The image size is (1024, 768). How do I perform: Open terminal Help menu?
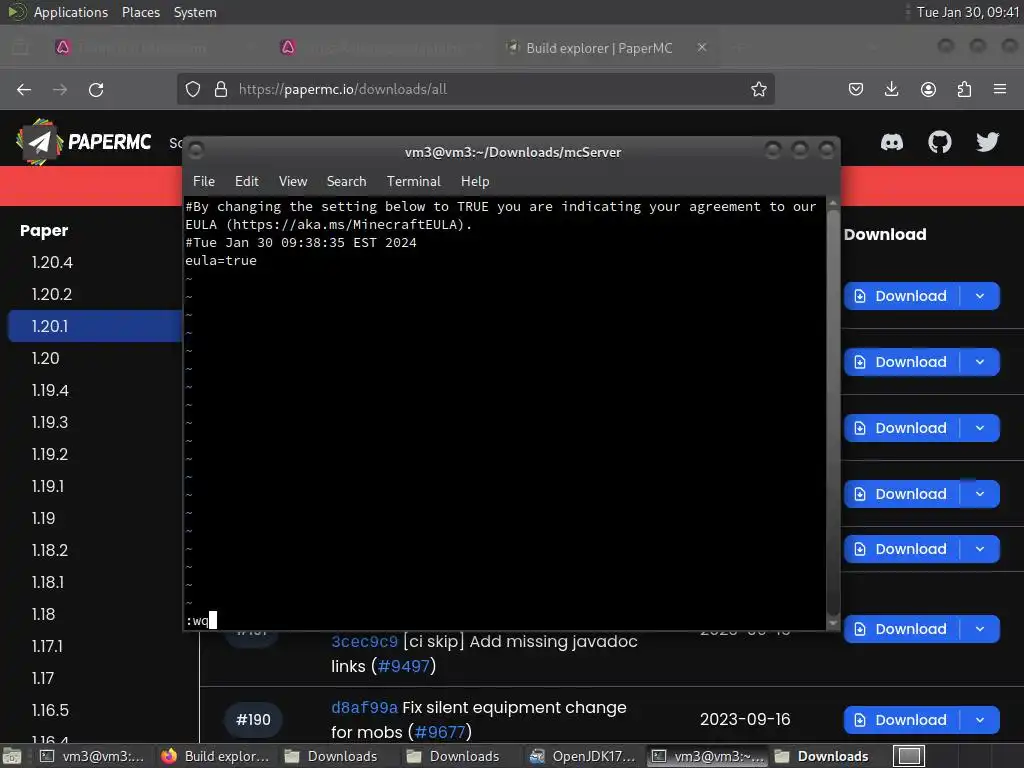coord(475,182)
